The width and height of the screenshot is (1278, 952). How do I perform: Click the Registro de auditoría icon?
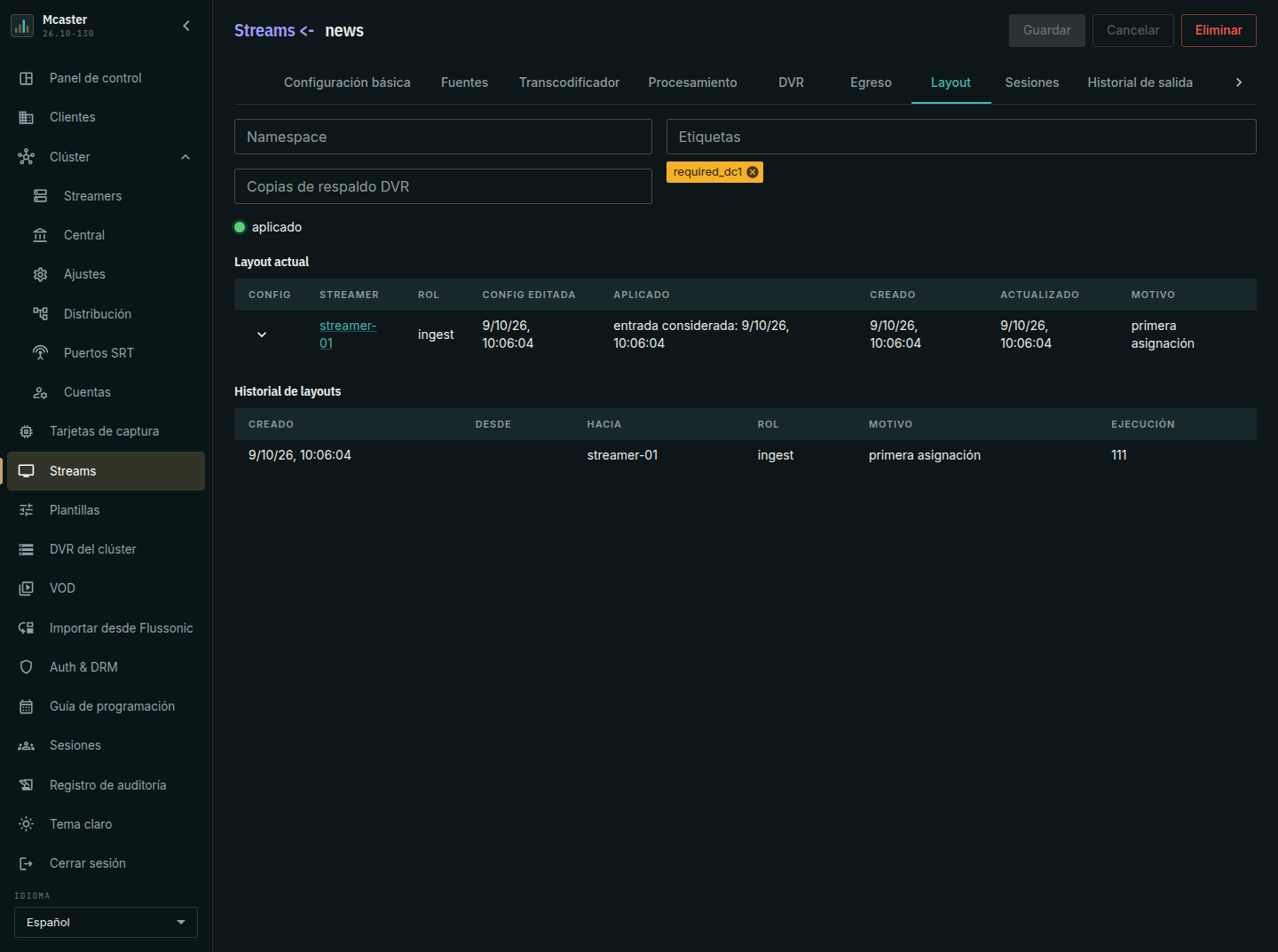coord(27,785)
